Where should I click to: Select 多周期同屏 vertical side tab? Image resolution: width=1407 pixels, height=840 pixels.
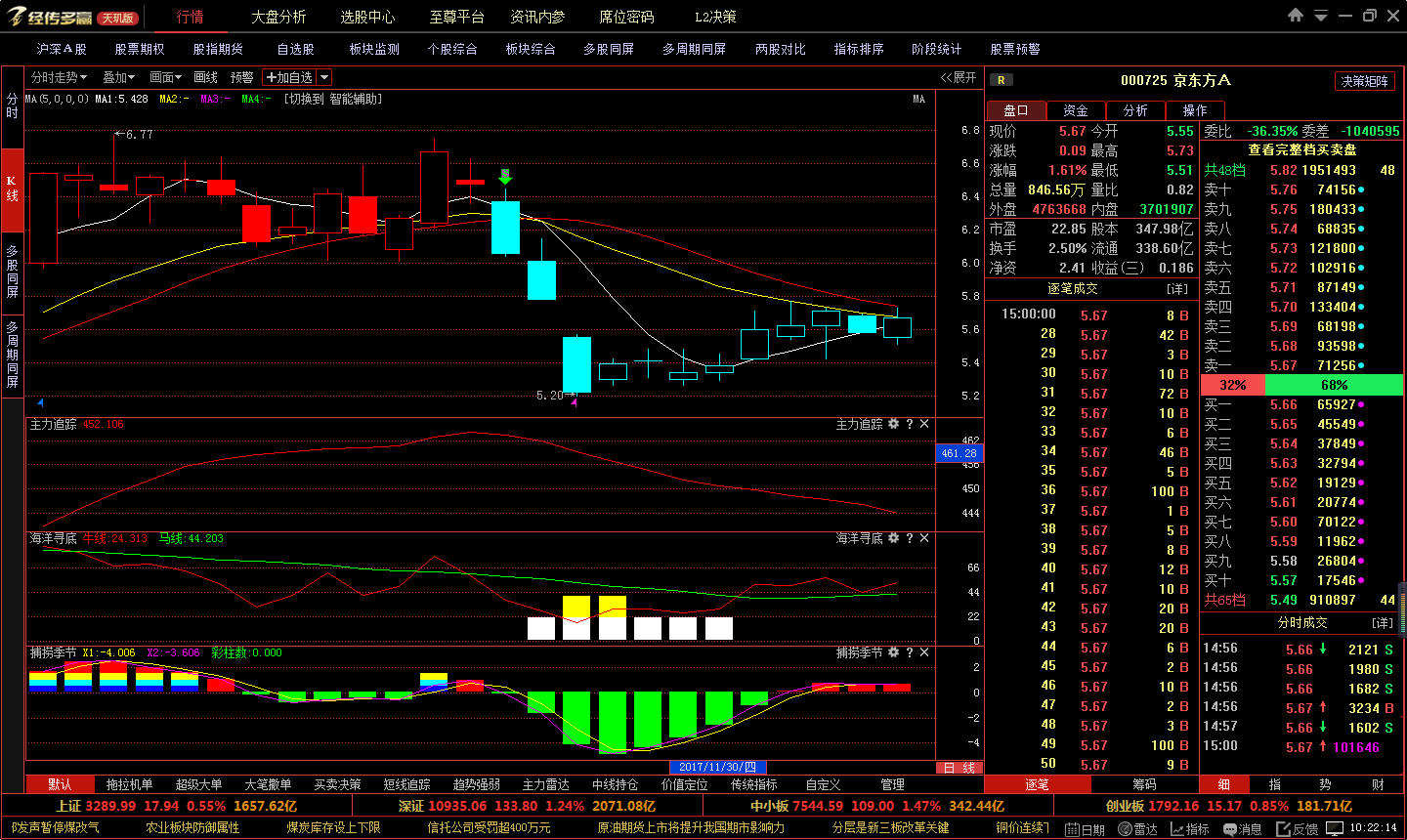coord(12,354)
